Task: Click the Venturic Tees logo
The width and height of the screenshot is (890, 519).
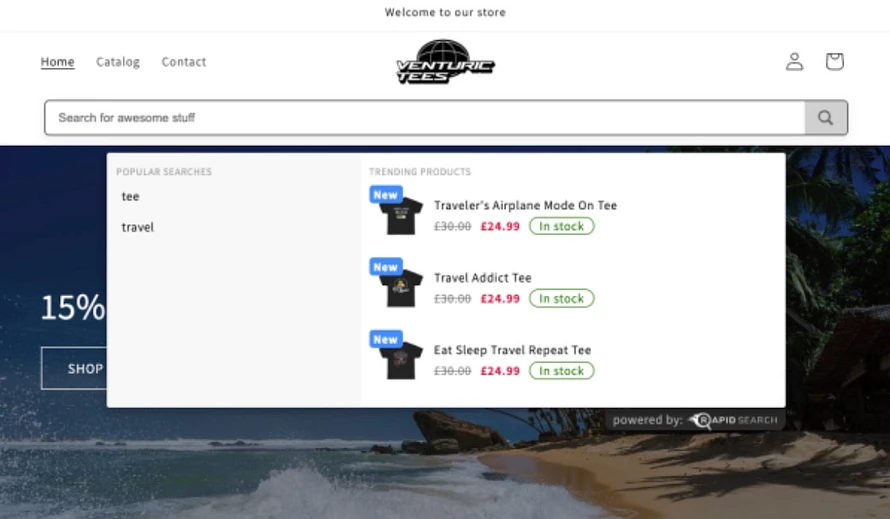Action: click(445, 61)
